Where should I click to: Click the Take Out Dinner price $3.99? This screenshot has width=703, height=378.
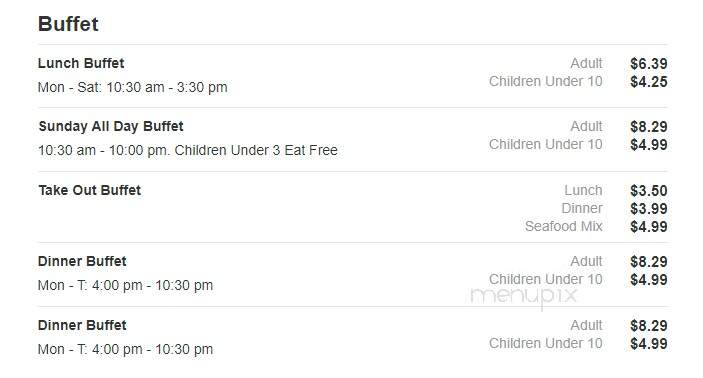click(649, 209)
